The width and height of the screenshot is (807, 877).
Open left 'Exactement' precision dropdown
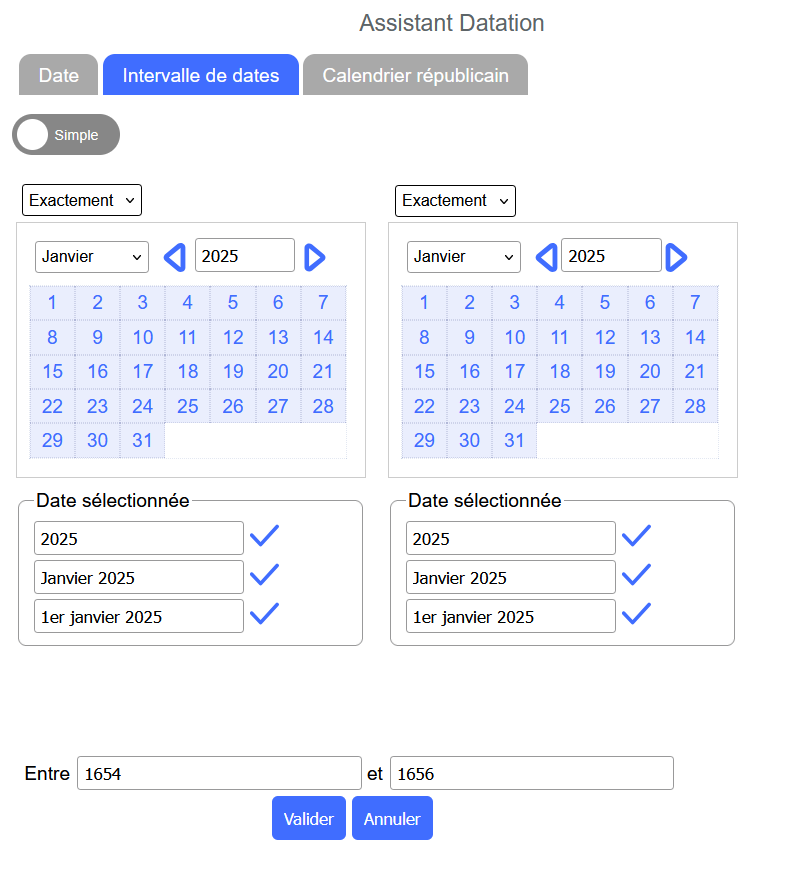pos(82,200)
